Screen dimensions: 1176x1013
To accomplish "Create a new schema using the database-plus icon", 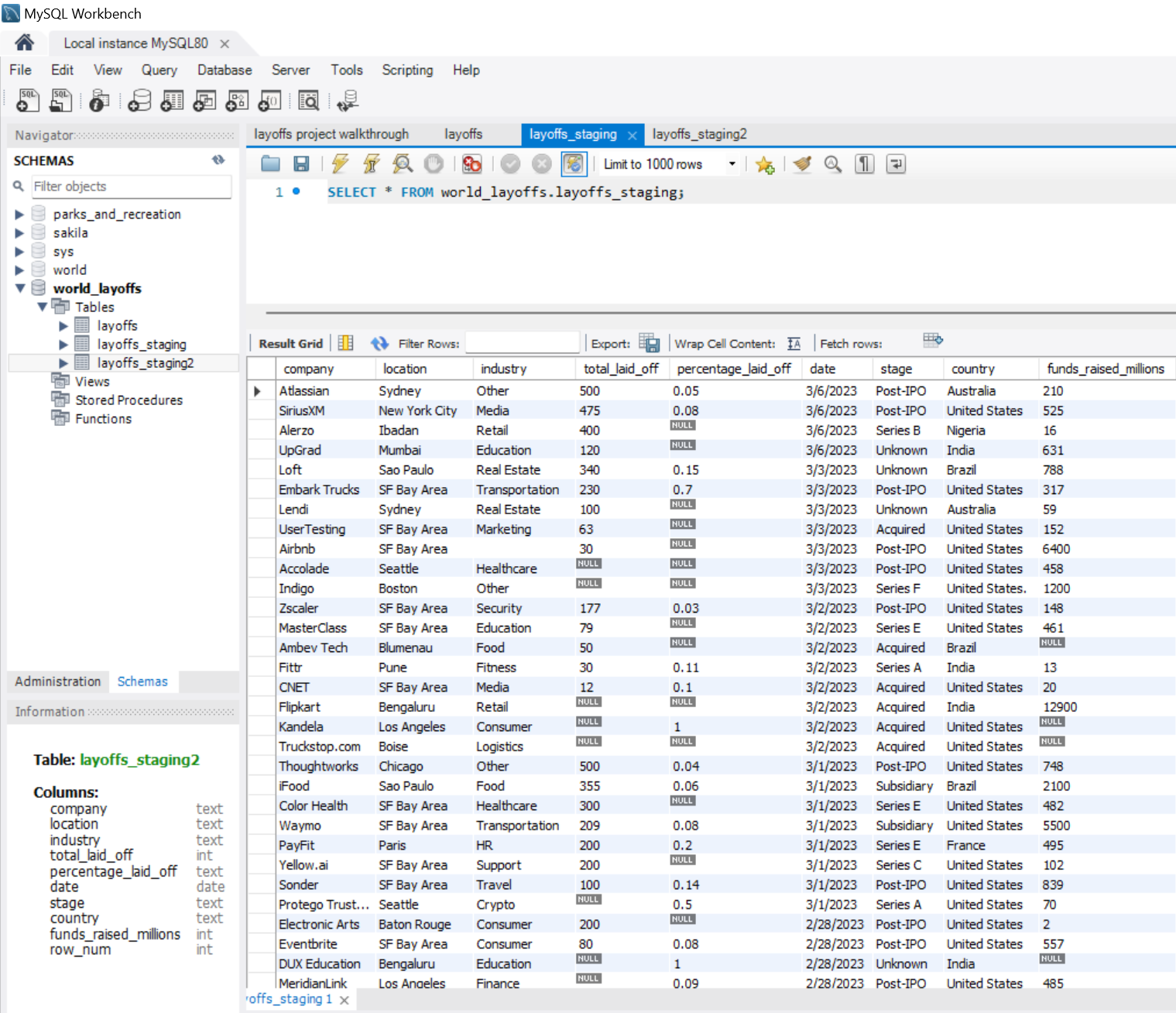I will coord(140,101).
